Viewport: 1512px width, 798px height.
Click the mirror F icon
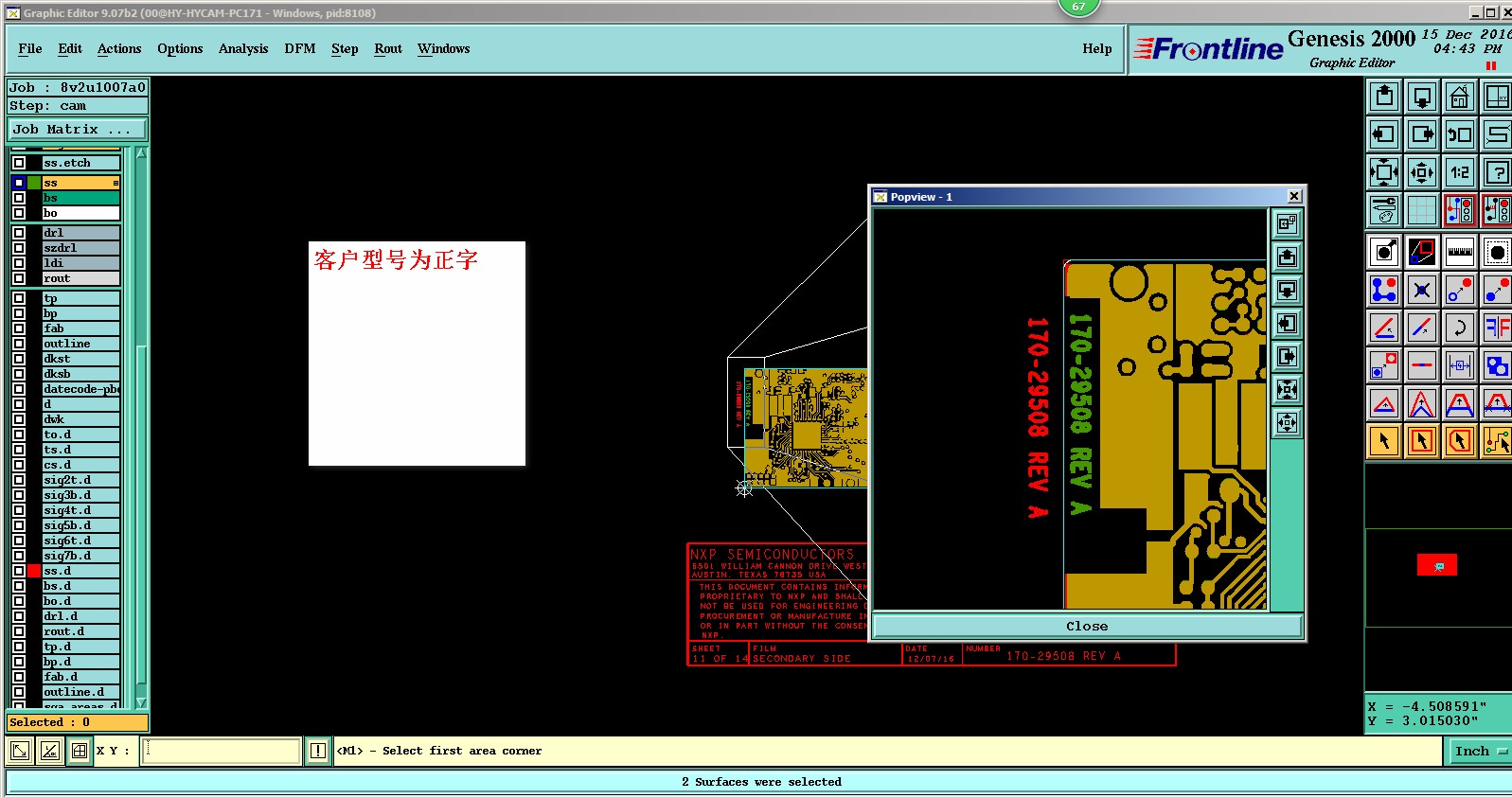click(x=1498, y=328)
